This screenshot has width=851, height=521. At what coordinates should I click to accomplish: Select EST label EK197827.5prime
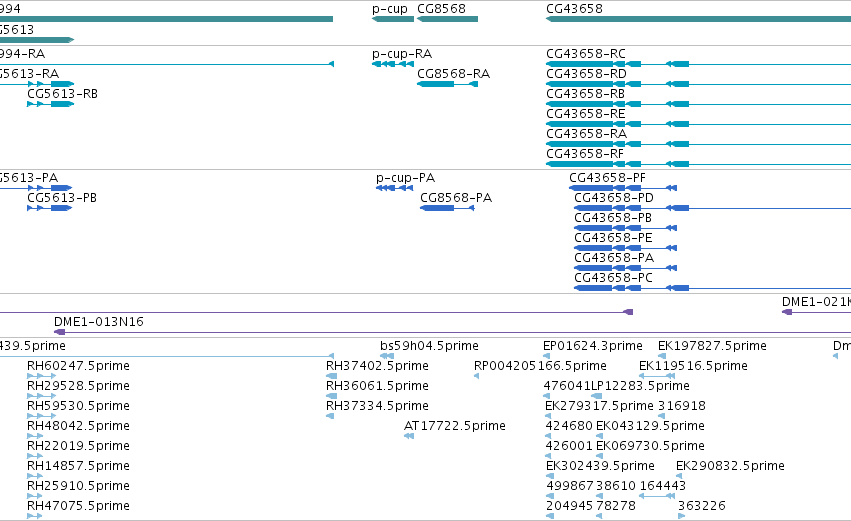(712, 346)
